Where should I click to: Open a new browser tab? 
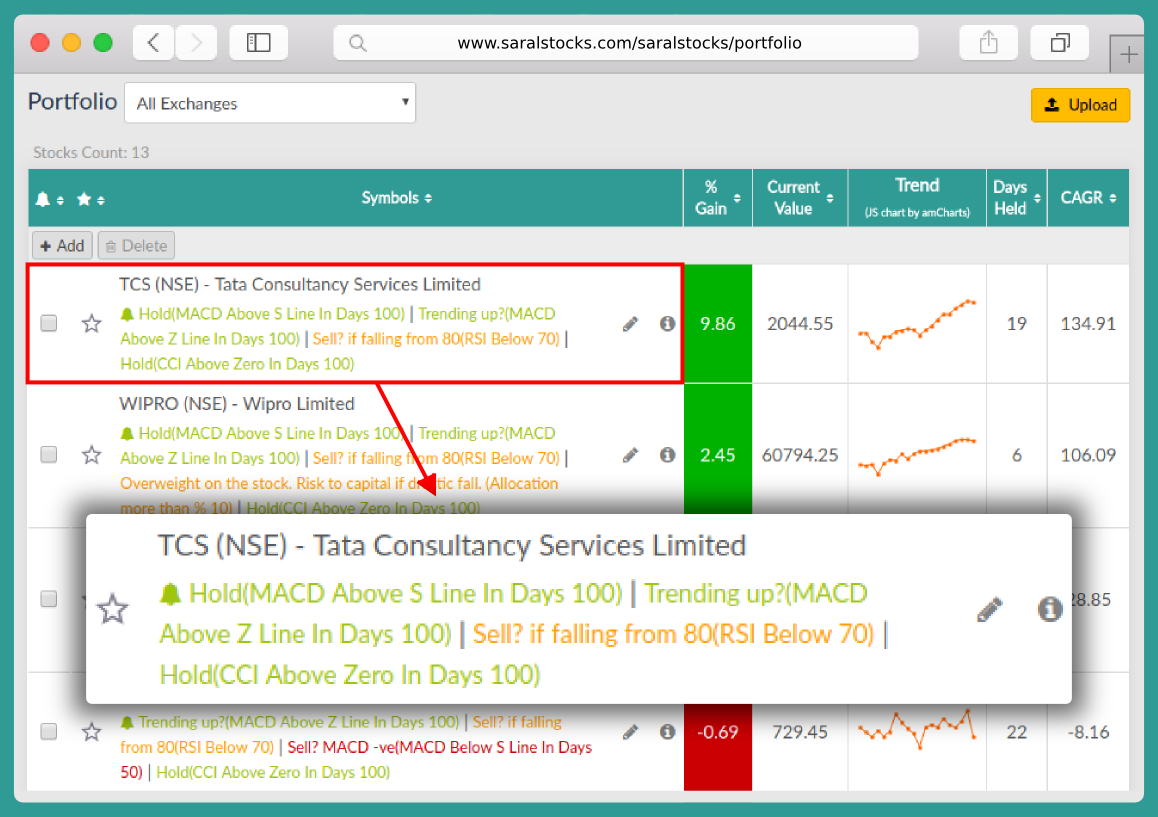coord(1128,54)
